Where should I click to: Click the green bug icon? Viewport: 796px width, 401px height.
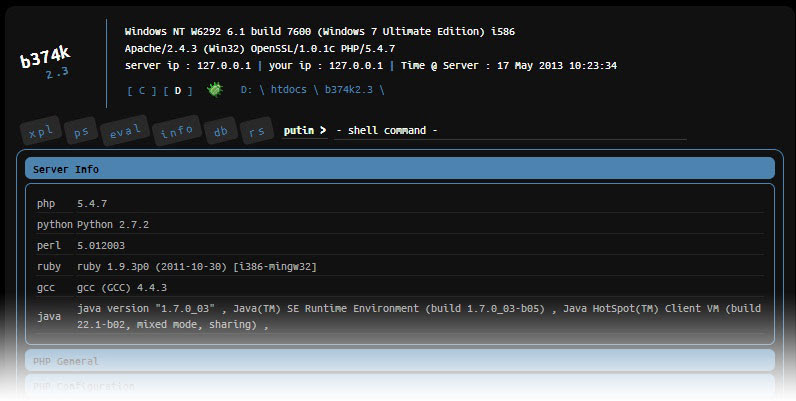(215, 90)
